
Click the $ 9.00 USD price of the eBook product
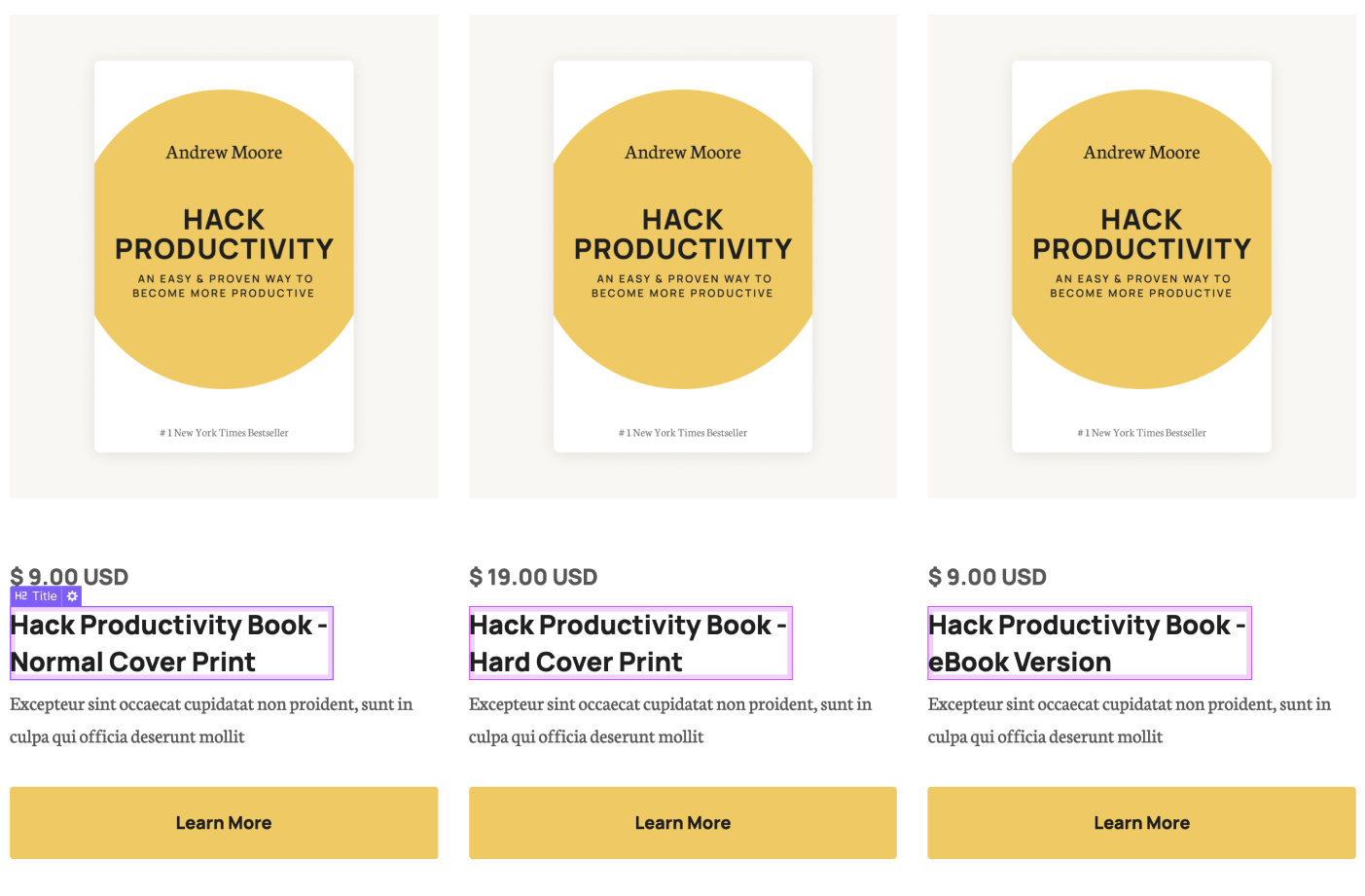coord(987,576)
